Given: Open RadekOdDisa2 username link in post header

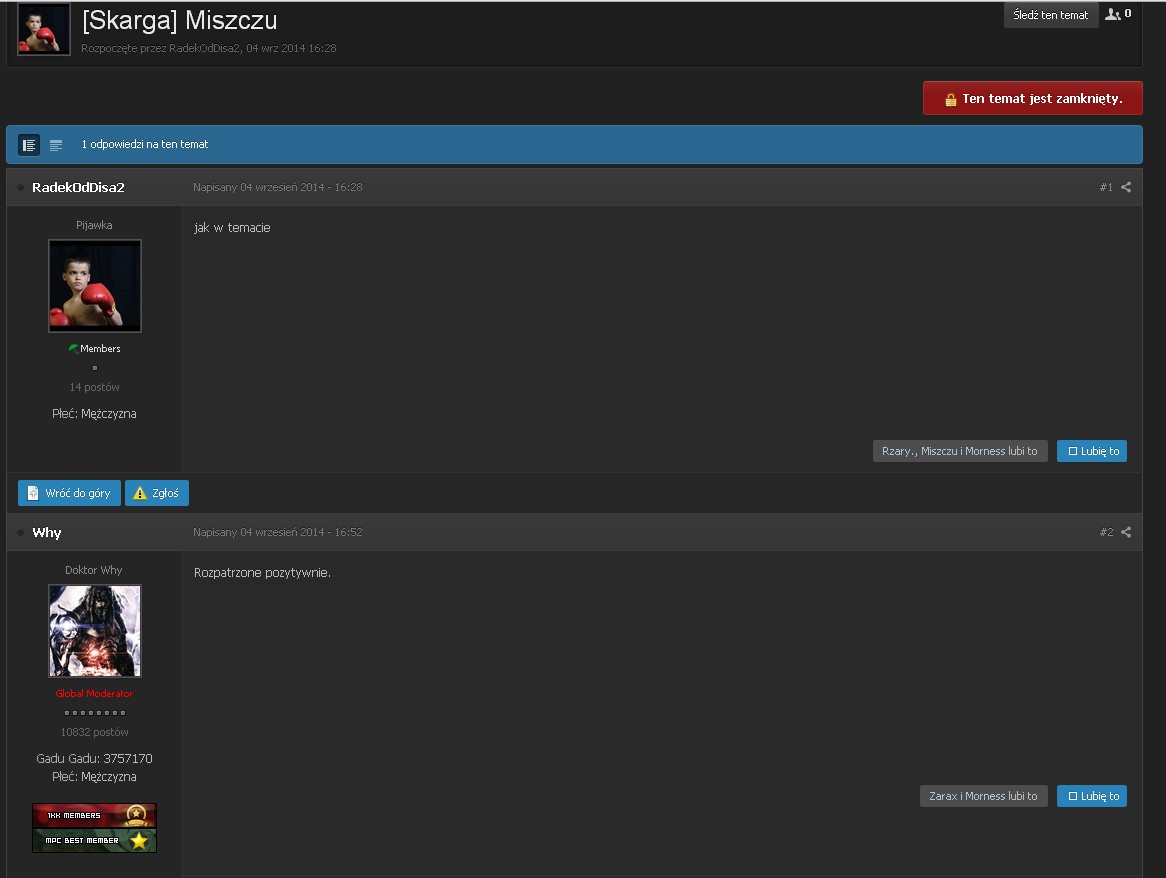Looking at the screenshot, I should (78, 187).
